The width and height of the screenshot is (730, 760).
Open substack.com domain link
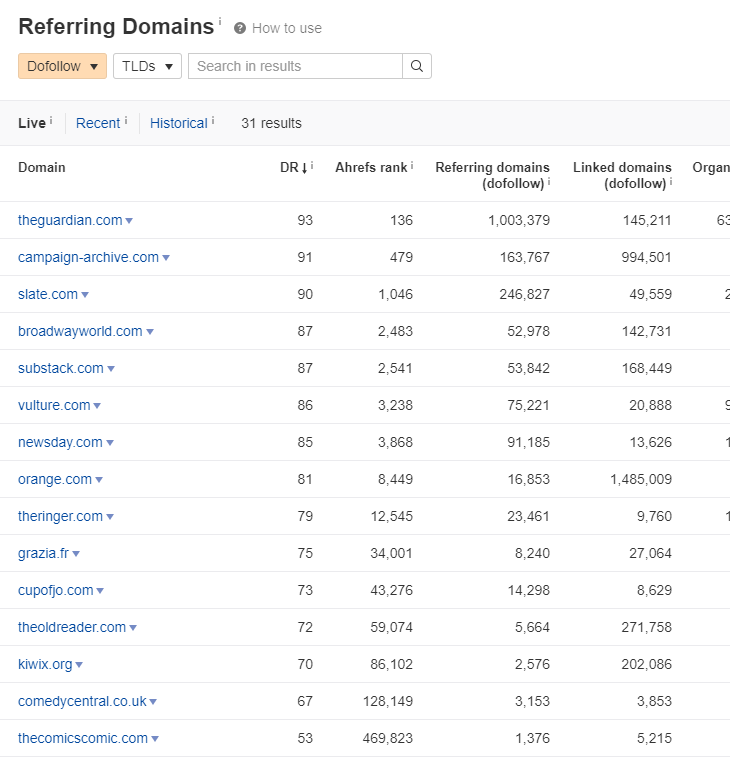point(61,368)
